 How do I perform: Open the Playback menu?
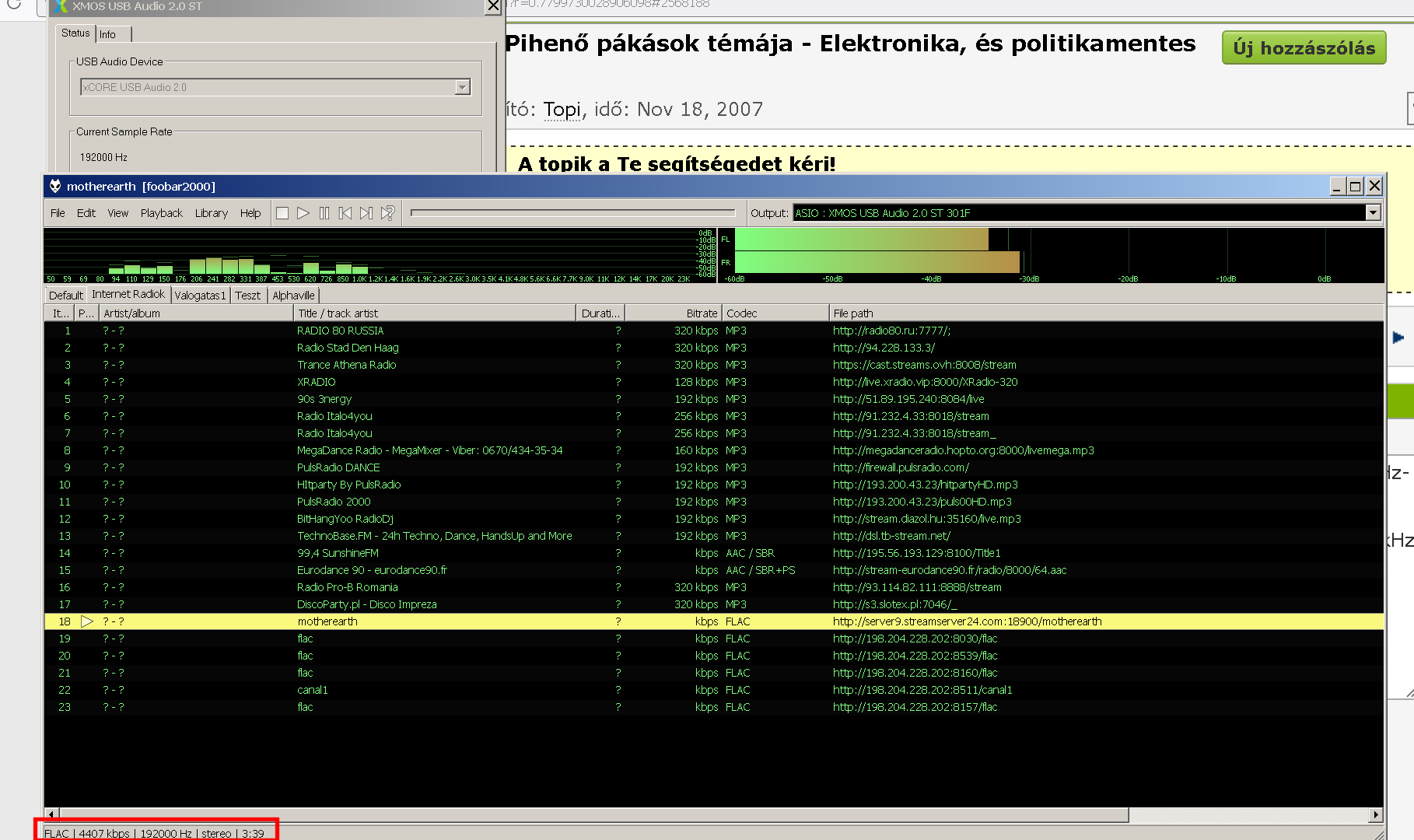point(162,213)
